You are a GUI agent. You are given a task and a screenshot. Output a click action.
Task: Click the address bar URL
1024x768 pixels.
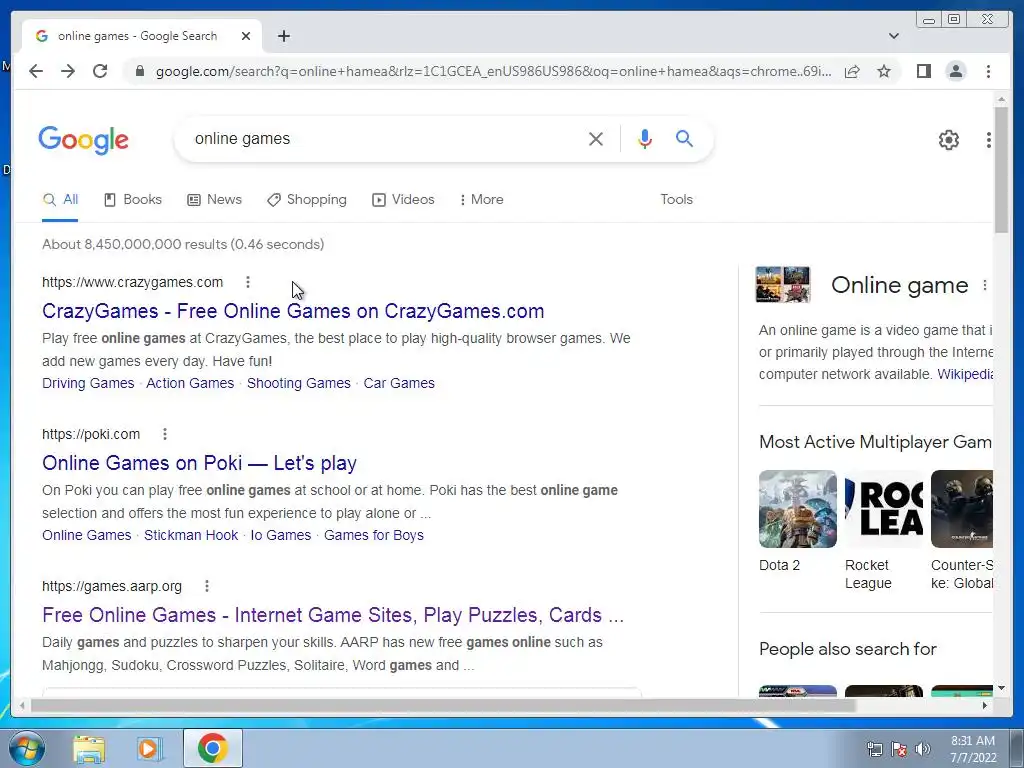point(493,71)
